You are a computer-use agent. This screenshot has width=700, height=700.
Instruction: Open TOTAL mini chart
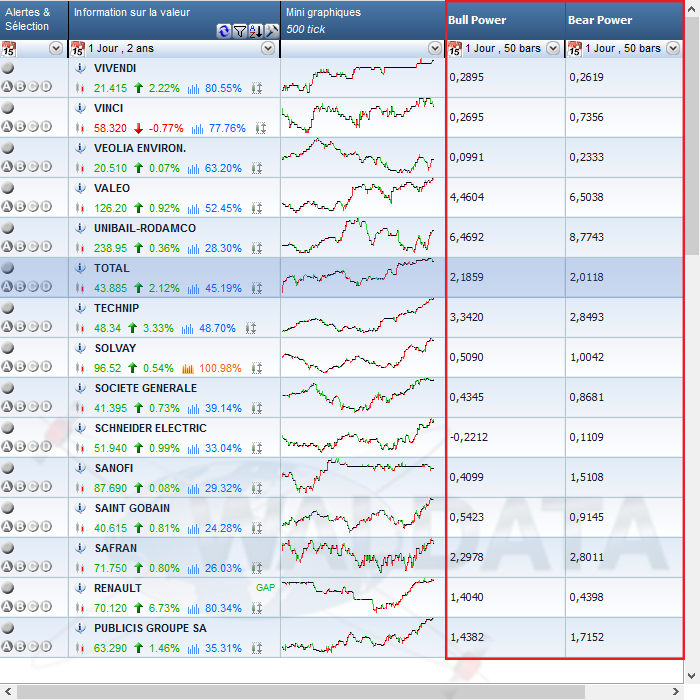pos(358,277)
